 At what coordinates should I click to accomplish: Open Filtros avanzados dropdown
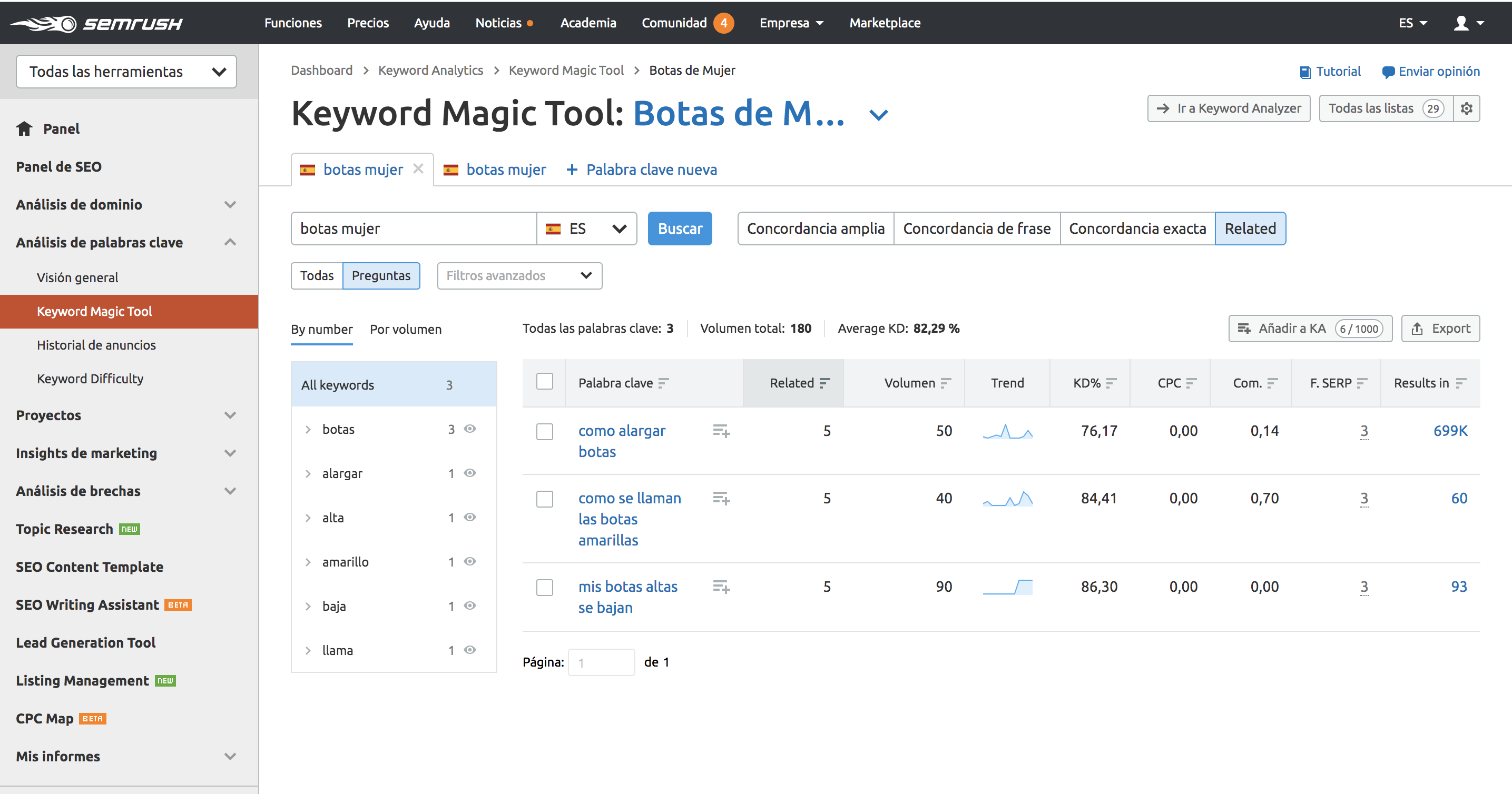pyautogui.click(x=519, y=275)
